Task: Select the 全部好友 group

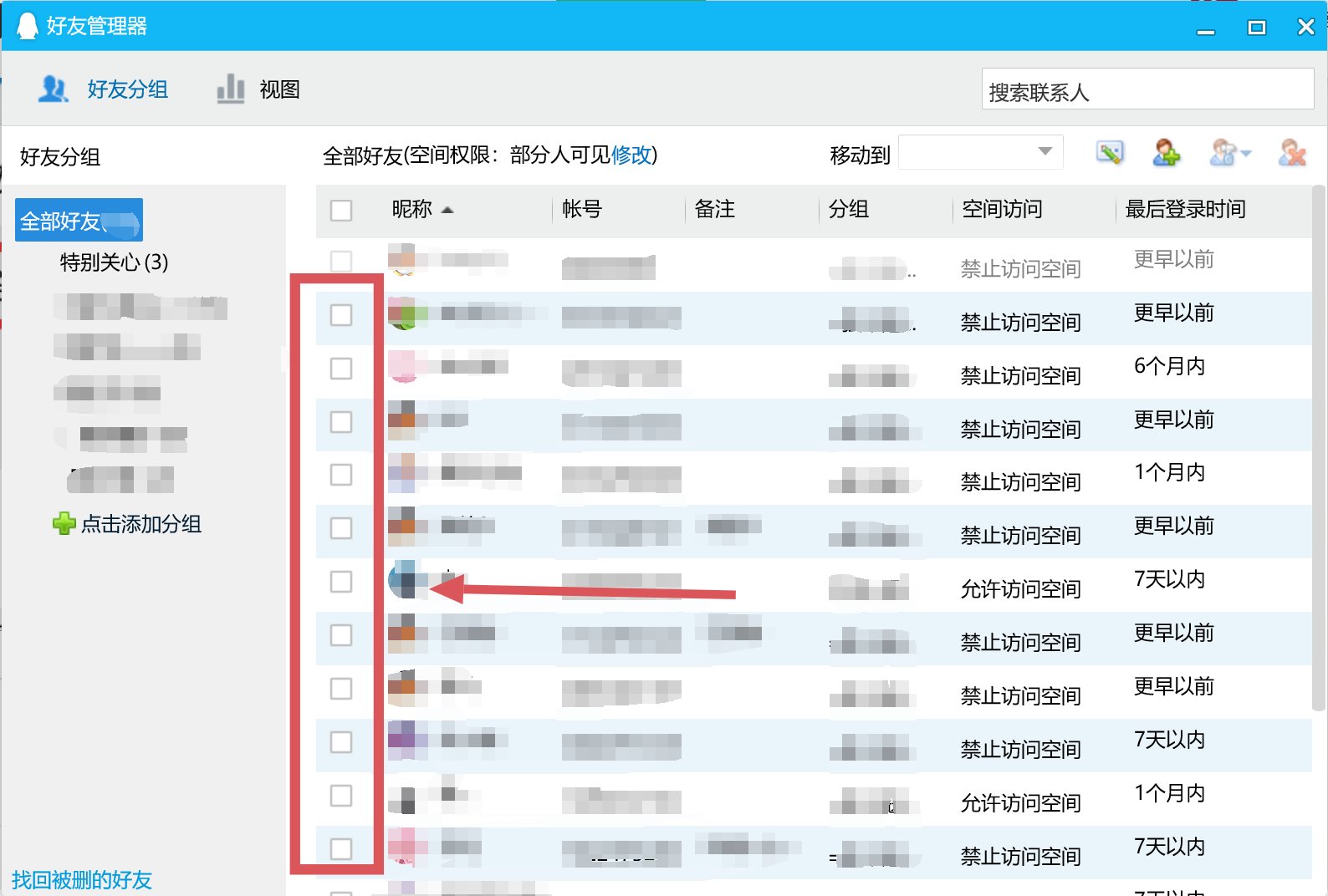Action: [x=79, y=221]
